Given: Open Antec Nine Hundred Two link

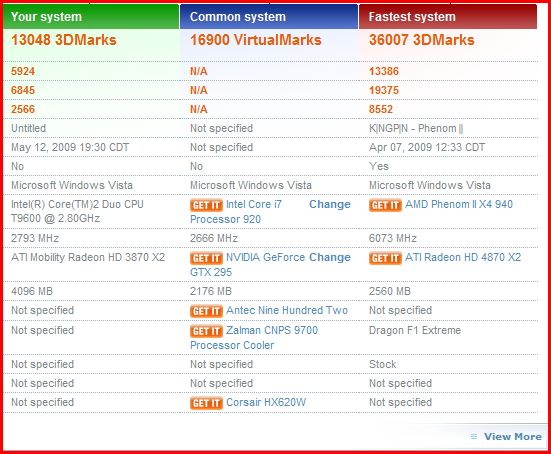Looking at the screenshot, I should click(287, 310).
